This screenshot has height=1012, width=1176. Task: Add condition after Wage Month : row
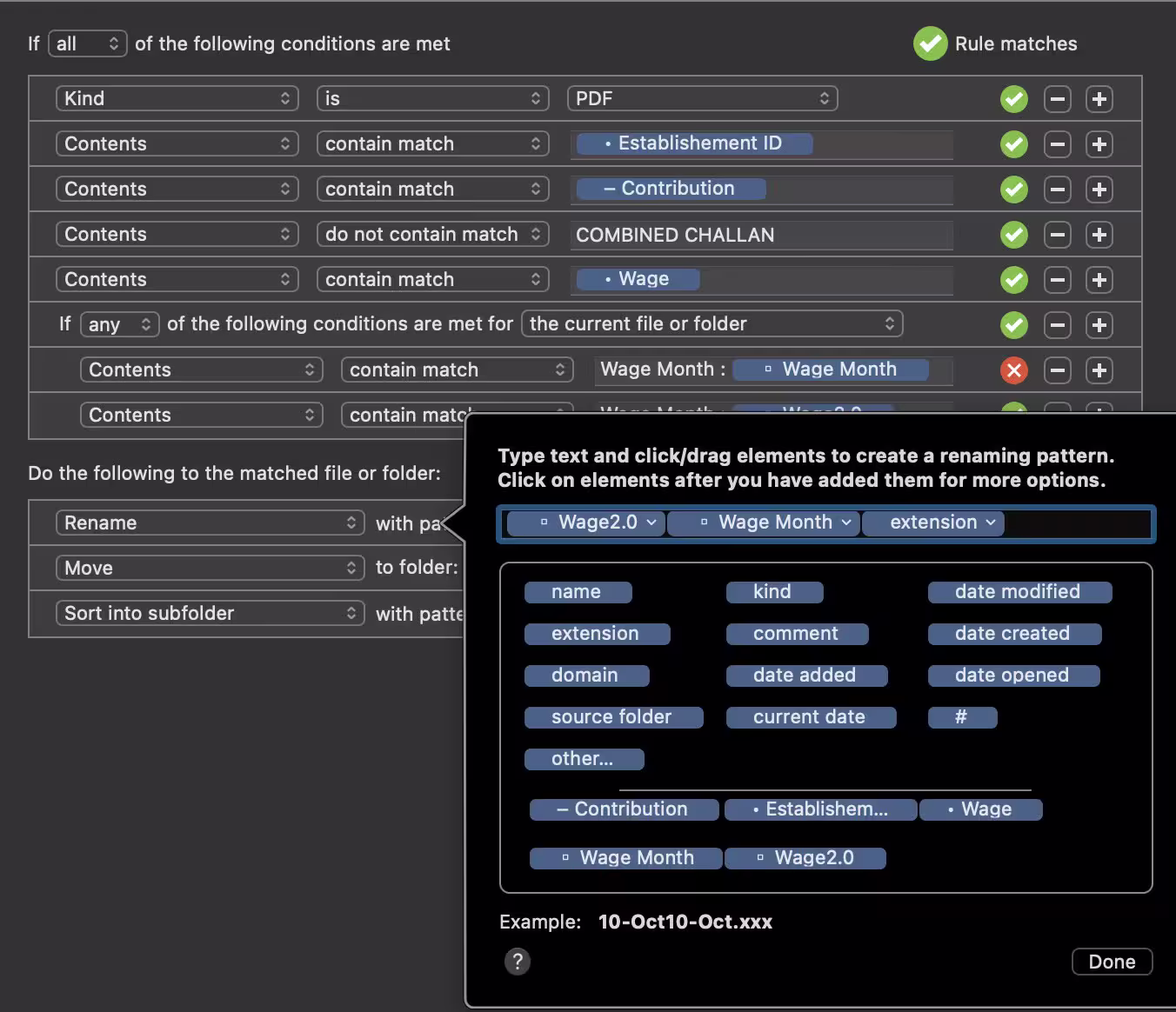click(x=1099, y=370)
